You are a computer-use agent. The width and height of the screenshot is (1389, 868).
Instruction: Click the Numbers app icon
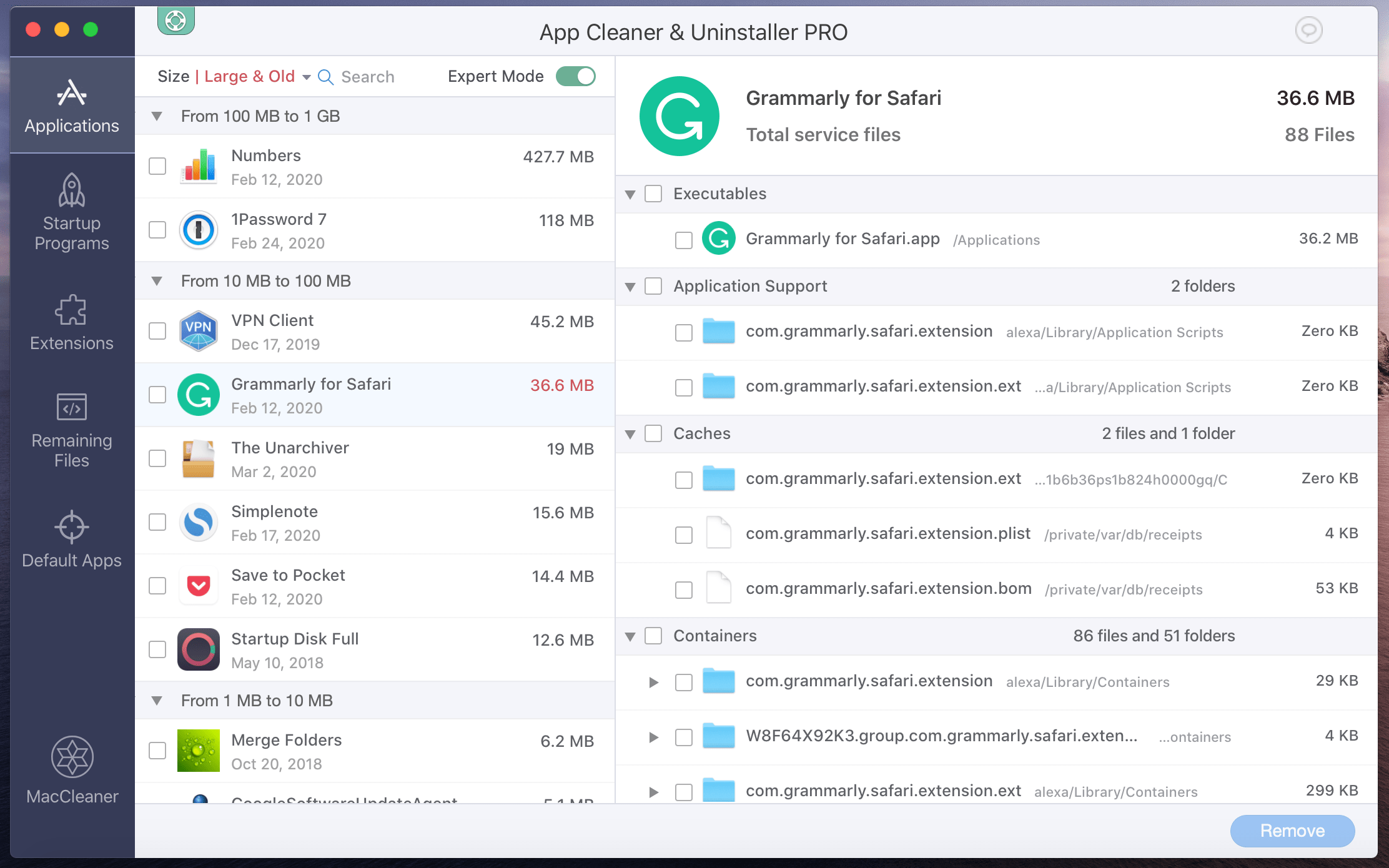pyautogui.click(x=199, y=166)
